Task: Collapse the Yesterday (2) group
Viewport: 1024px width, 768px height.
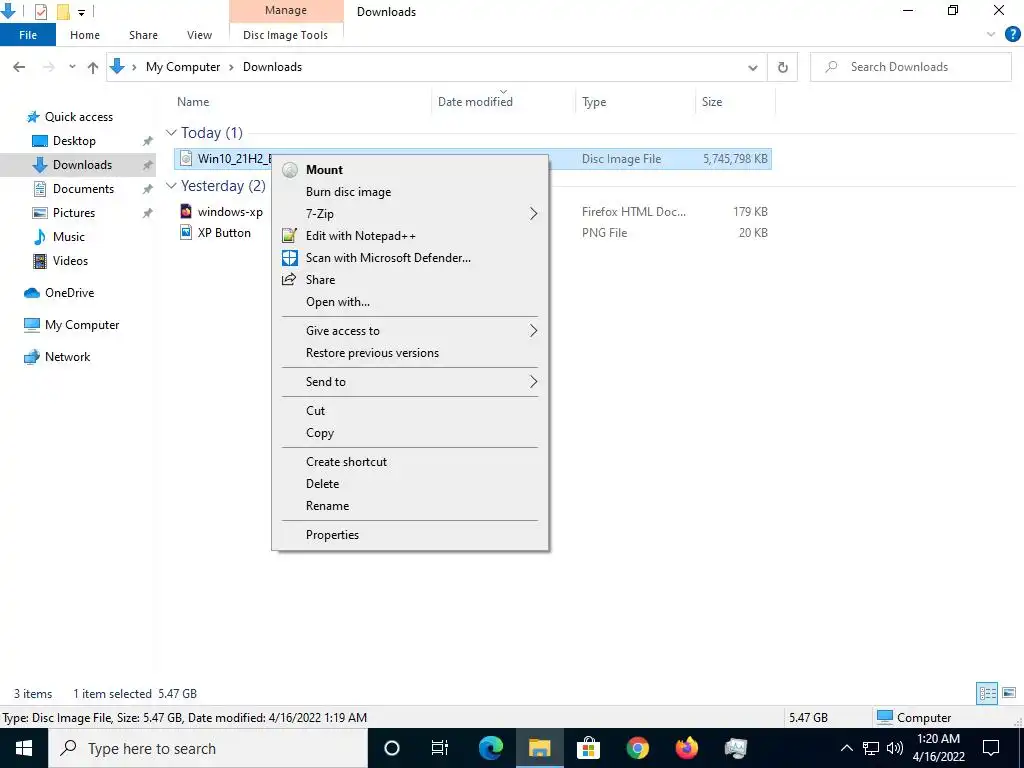Action: point(171,185)
